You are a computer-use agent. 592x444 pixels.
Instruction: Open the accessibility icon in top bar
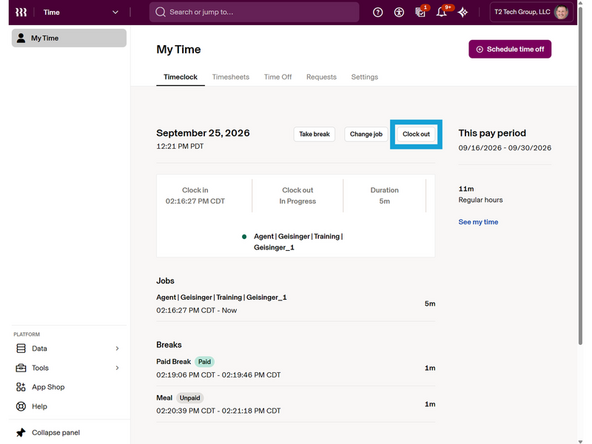point(399,12)
